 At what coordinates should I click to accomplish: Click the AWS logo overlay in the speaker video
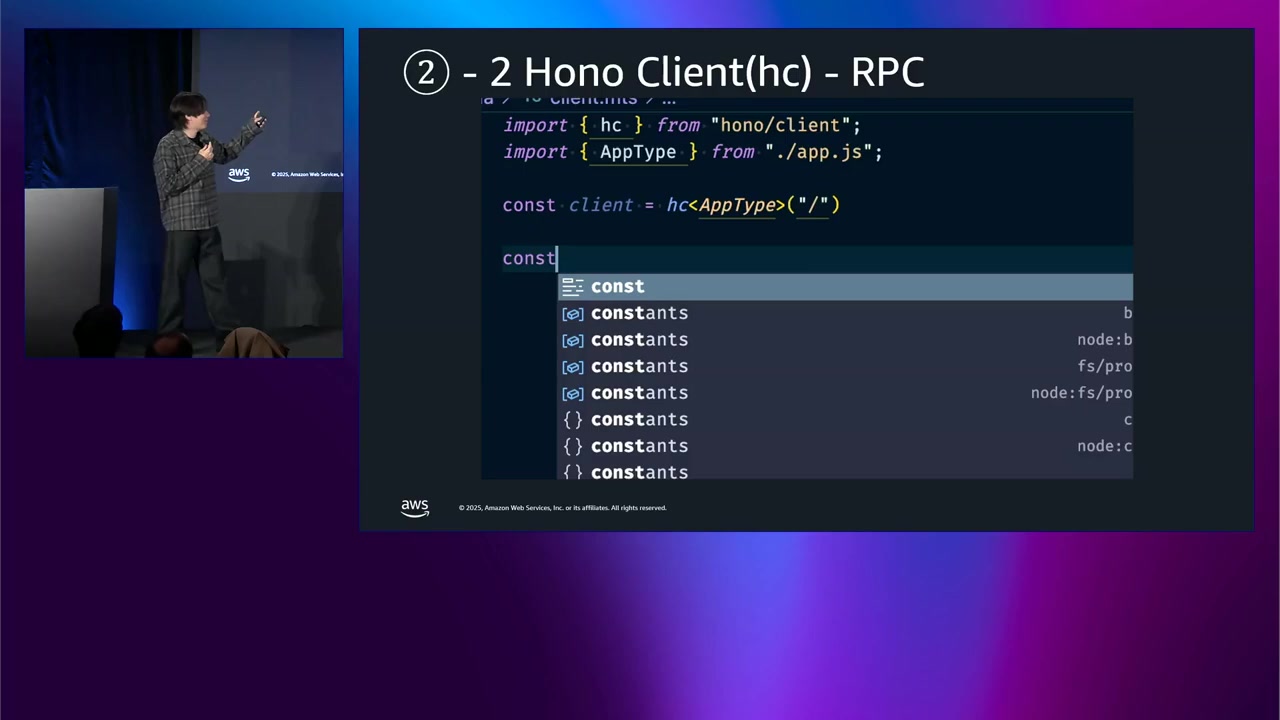click(238, 174)
